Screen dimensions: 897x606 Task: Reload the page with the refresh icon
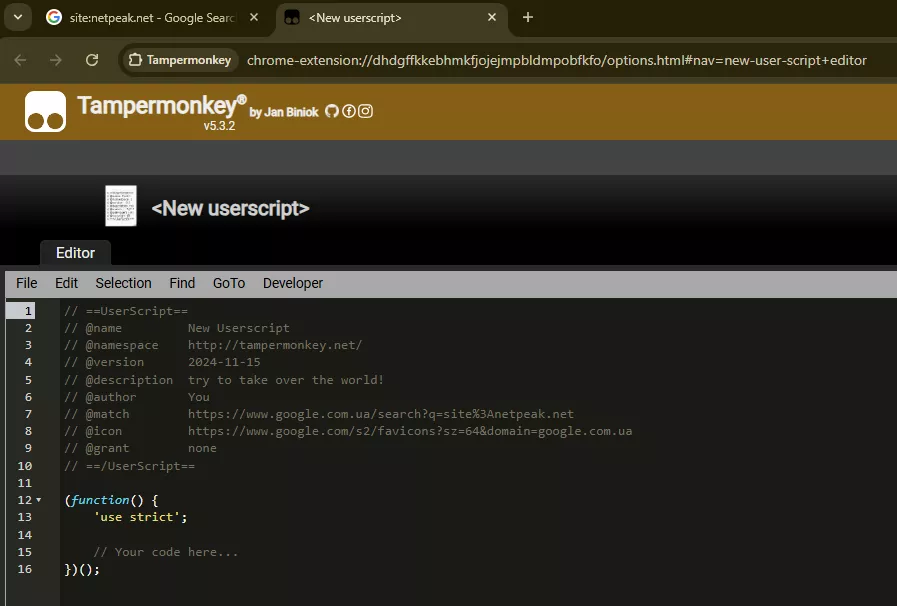(x=92, y=60)
